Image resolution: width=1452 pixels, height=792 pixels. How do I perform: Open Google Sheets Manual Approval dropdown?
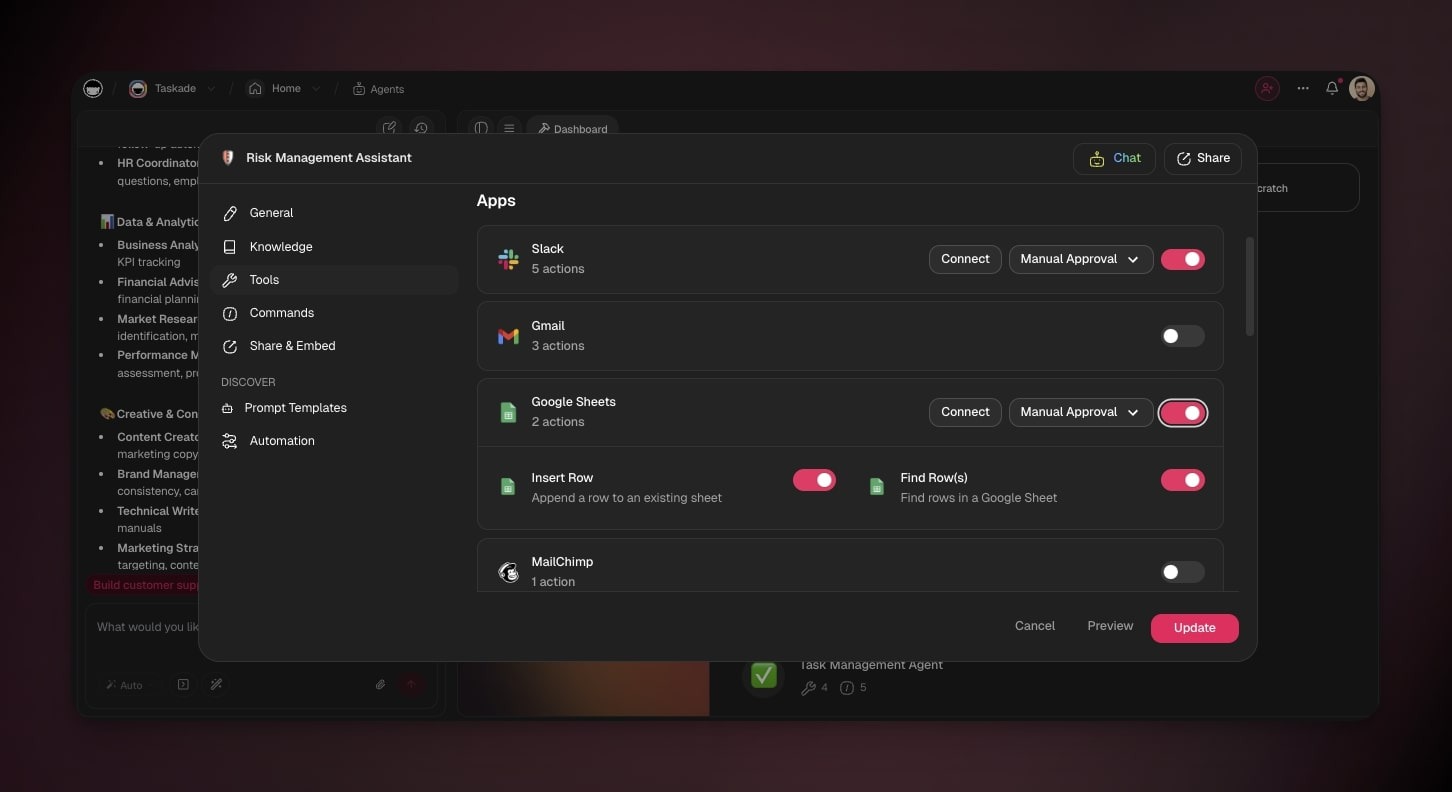tap(1080, 412)
